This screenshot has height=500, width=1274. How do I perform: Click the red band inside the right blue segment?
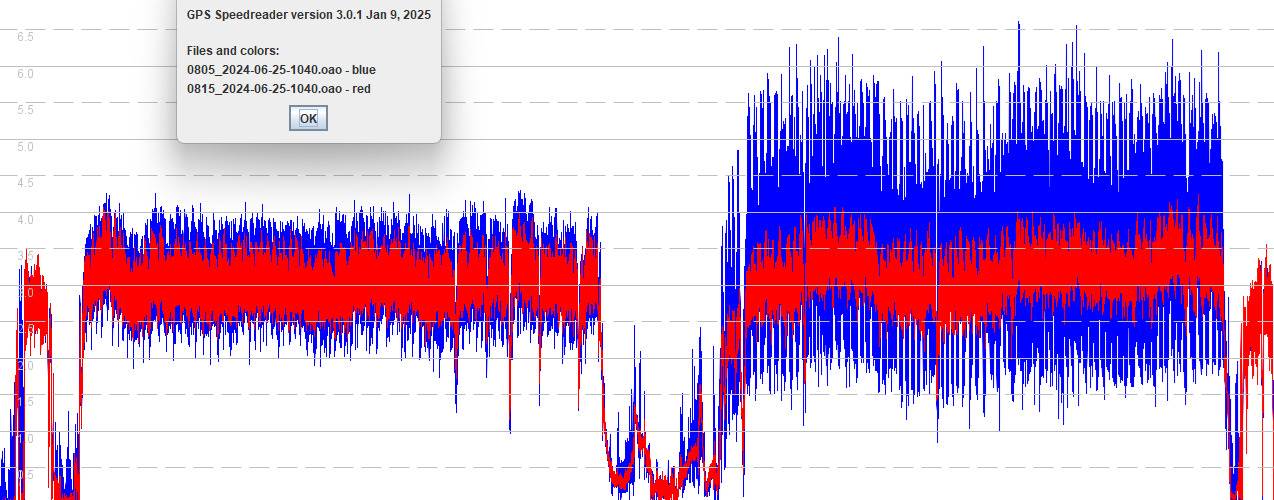[x=980, y=268]
